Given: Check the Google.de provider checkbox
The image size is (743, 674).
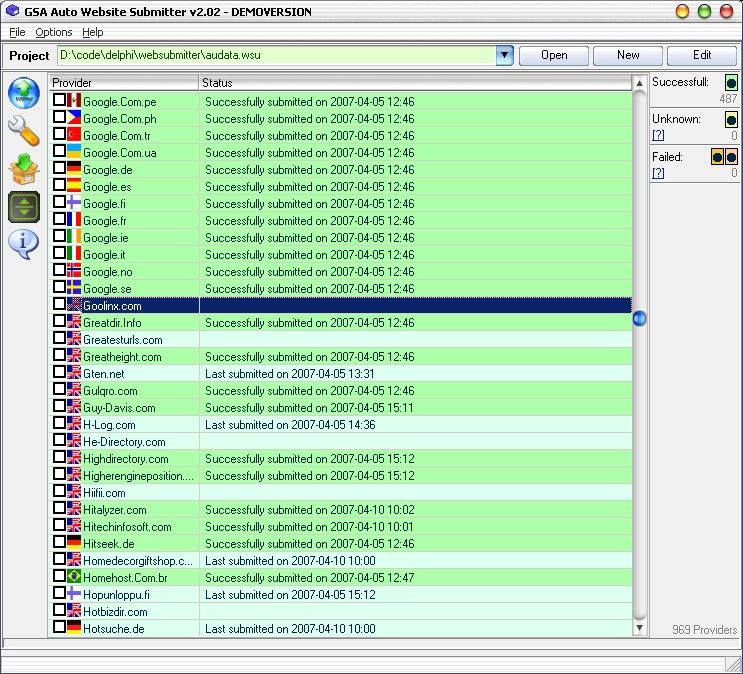Looking at the screenshot, I should 59,170.
